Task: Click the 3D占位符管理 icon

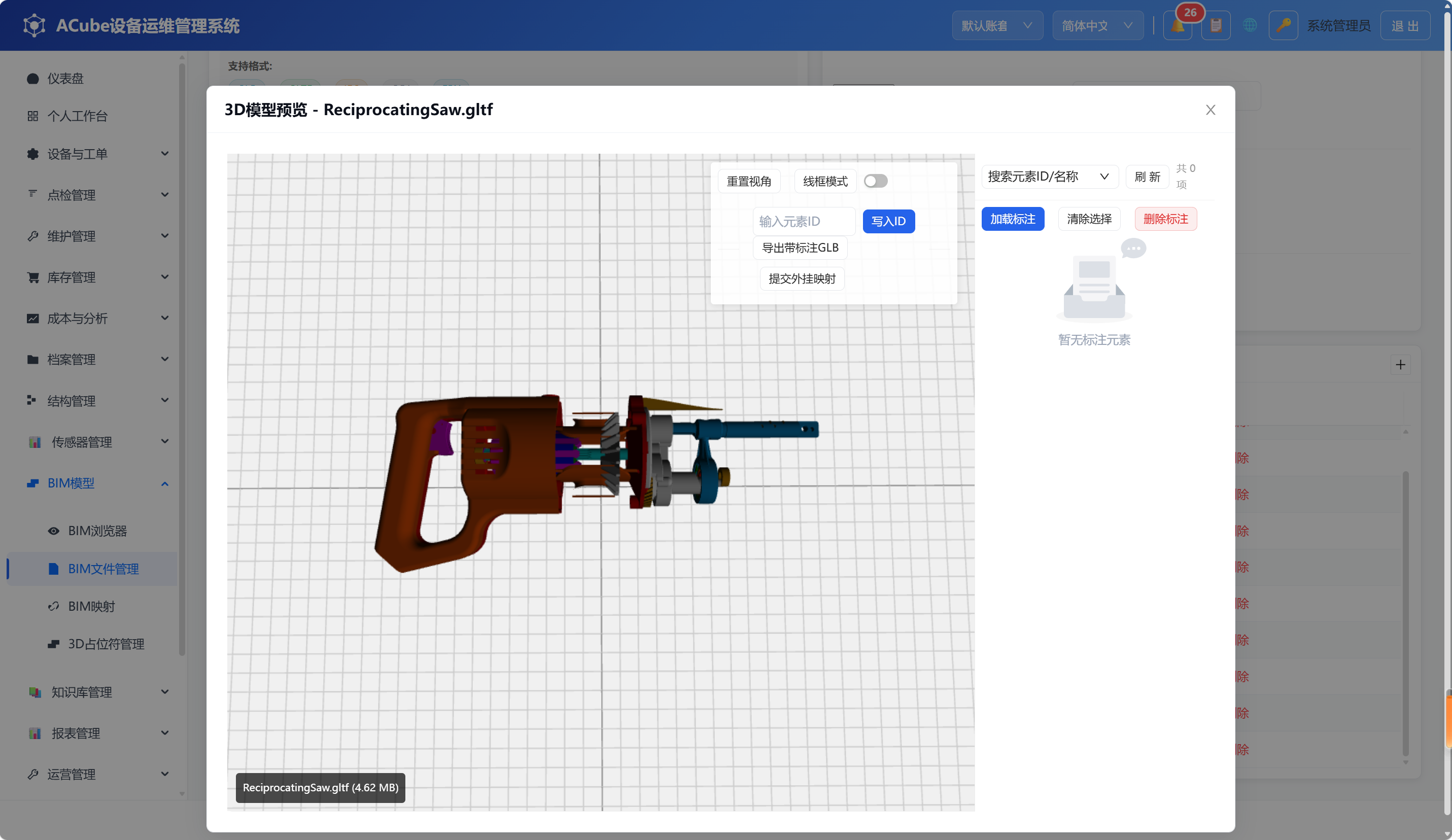Action: coord(54,644)
